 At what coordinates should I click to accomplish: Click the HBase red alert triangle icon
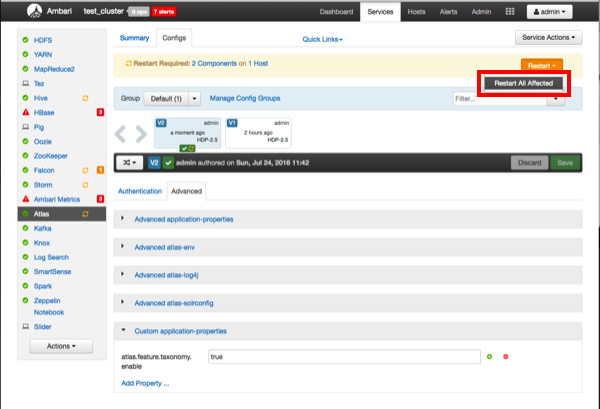click(x=26, y=112)
